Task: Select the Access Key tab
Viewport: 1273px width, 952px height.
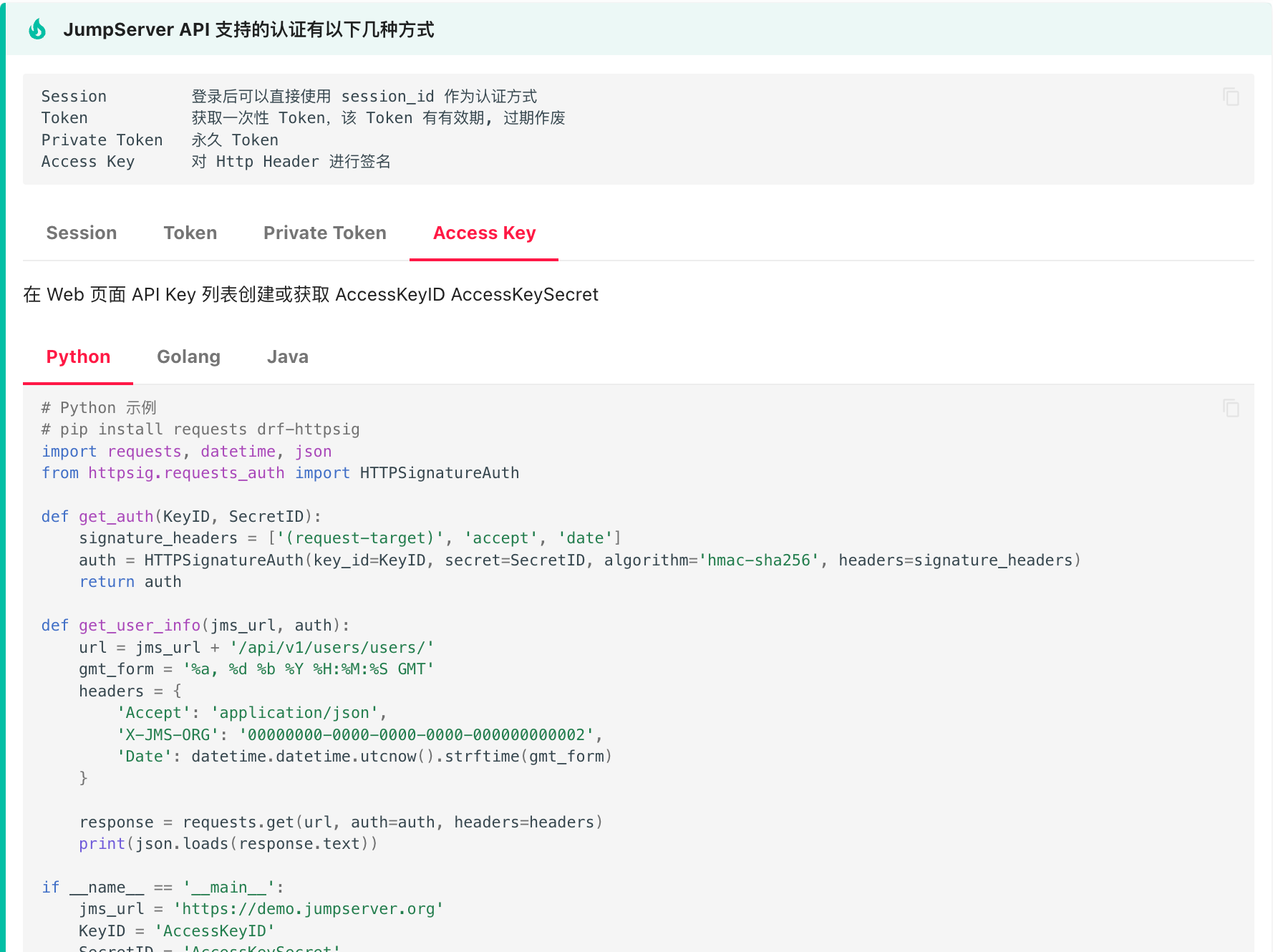Action: click(x=485, y=233)
